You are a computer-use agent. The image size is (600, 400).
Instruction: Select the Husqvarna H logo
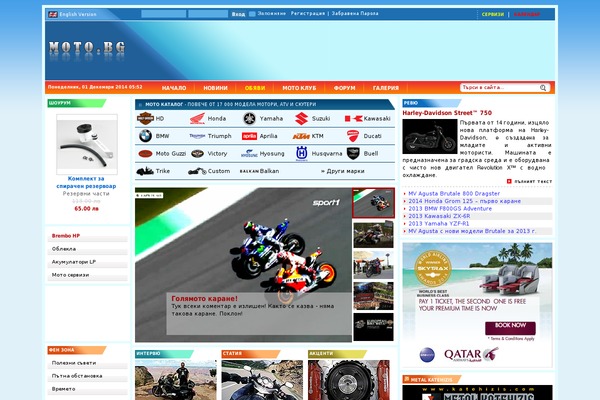click(302, 153)
